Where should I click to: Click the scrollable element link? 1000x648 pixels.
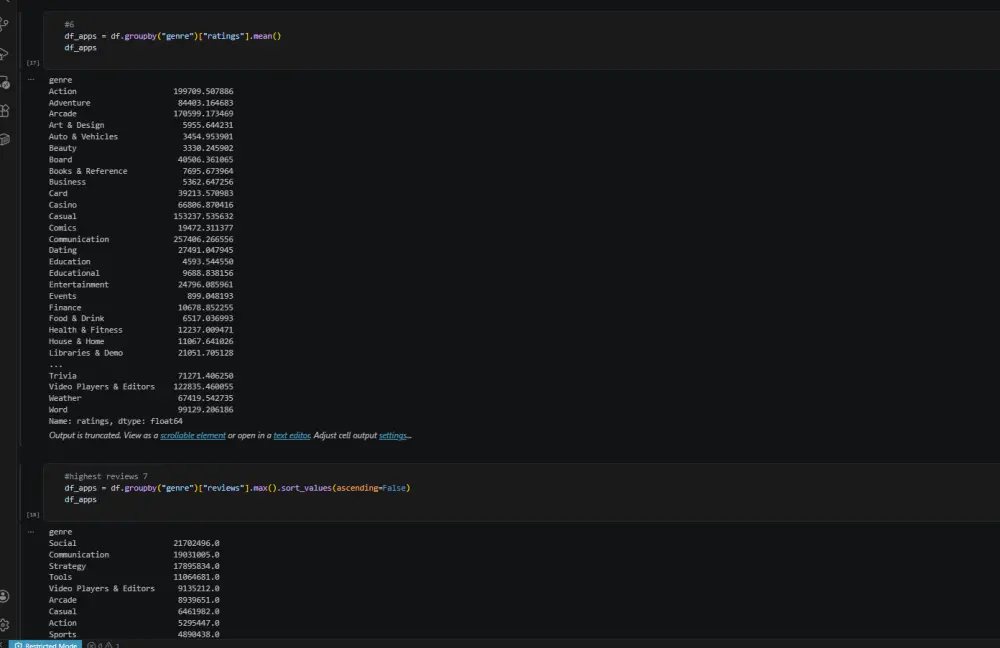pyautogui.click(x=193, y=436)
